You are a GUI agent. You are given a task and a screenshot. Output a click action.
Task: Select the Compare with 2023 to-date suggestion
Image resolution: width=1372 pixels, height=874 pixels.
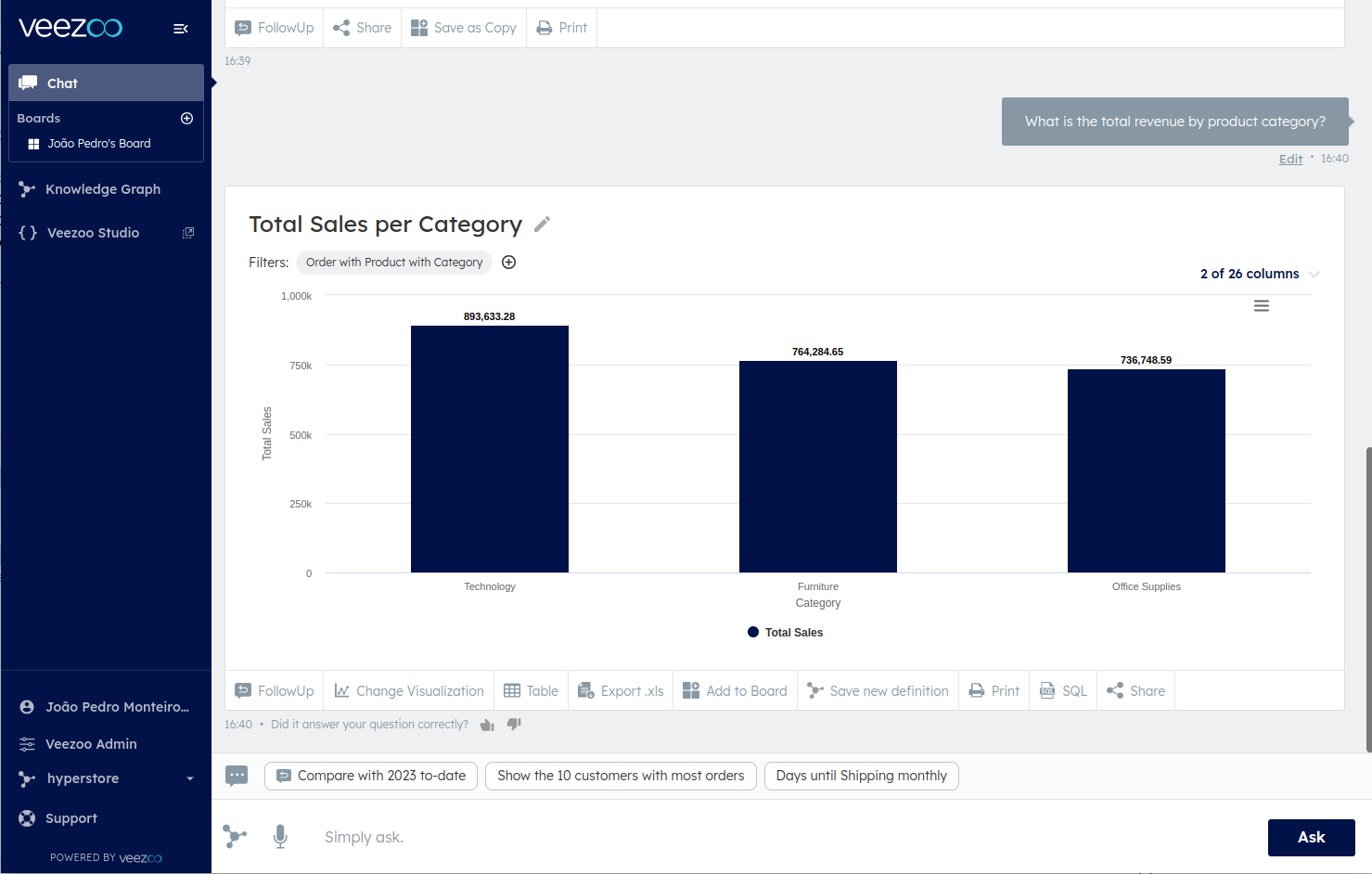(x=371, y=776)
